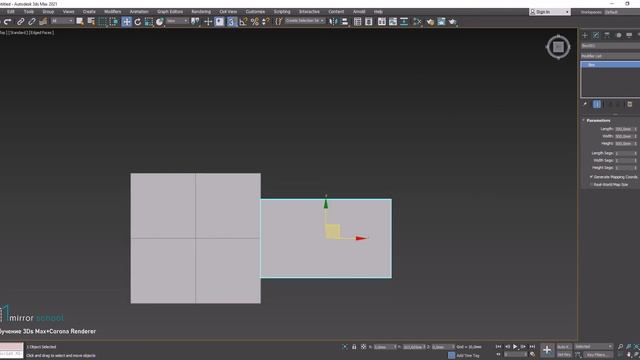This screenshot has height=360, width=640.
Task: Play the animation
Action: point(515,347)
